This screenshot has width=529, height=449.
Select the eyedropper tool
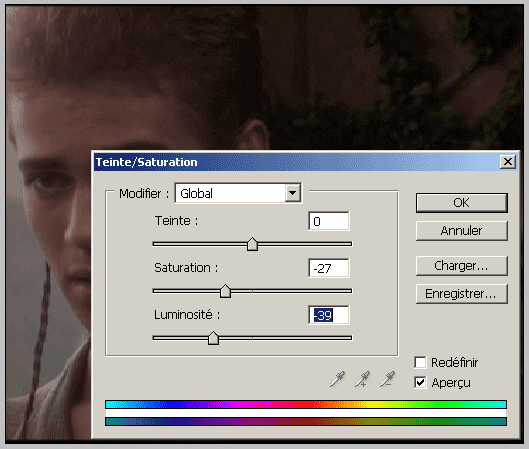click(337, 379)
